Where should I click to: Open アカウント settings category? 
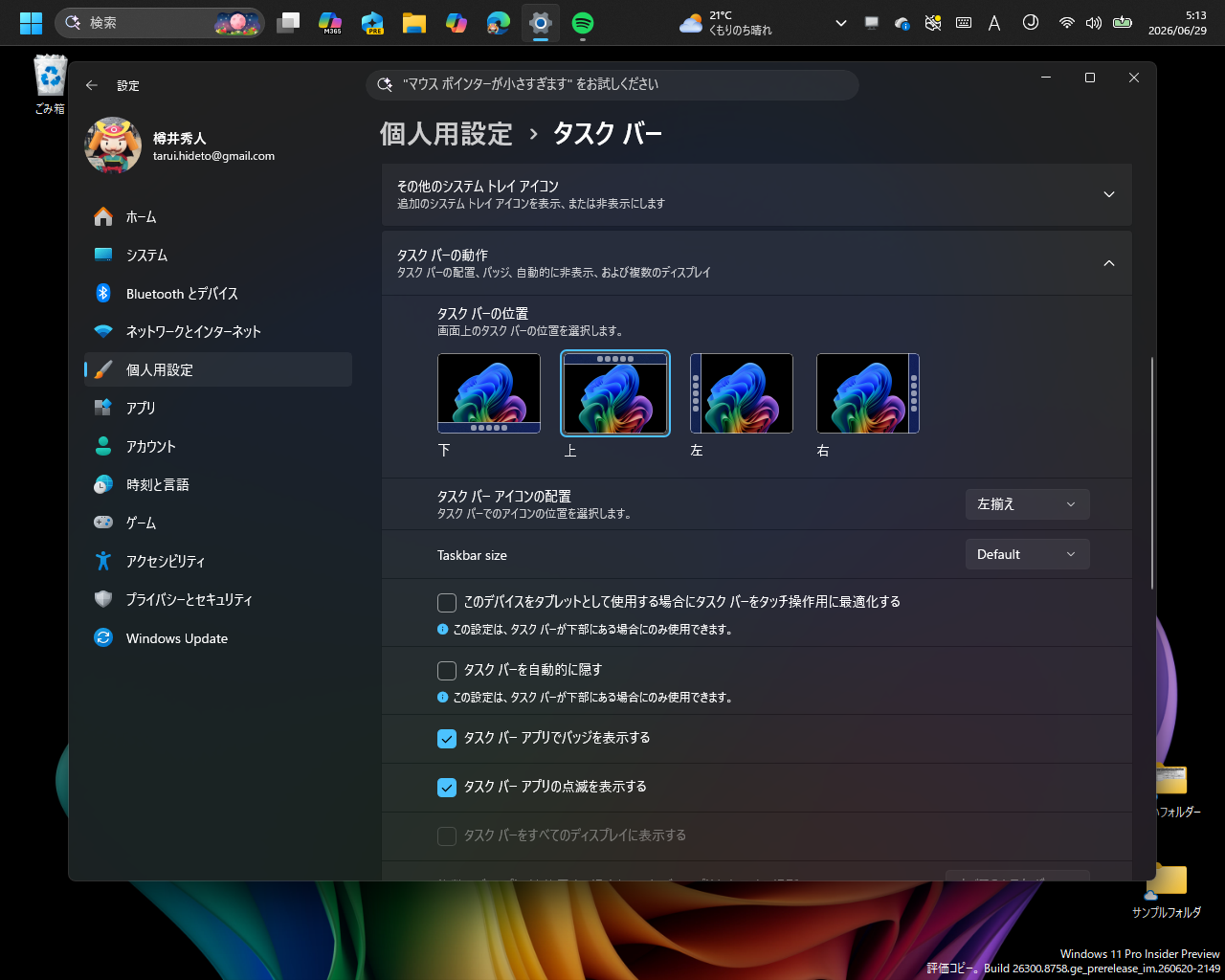click(218, 446)
